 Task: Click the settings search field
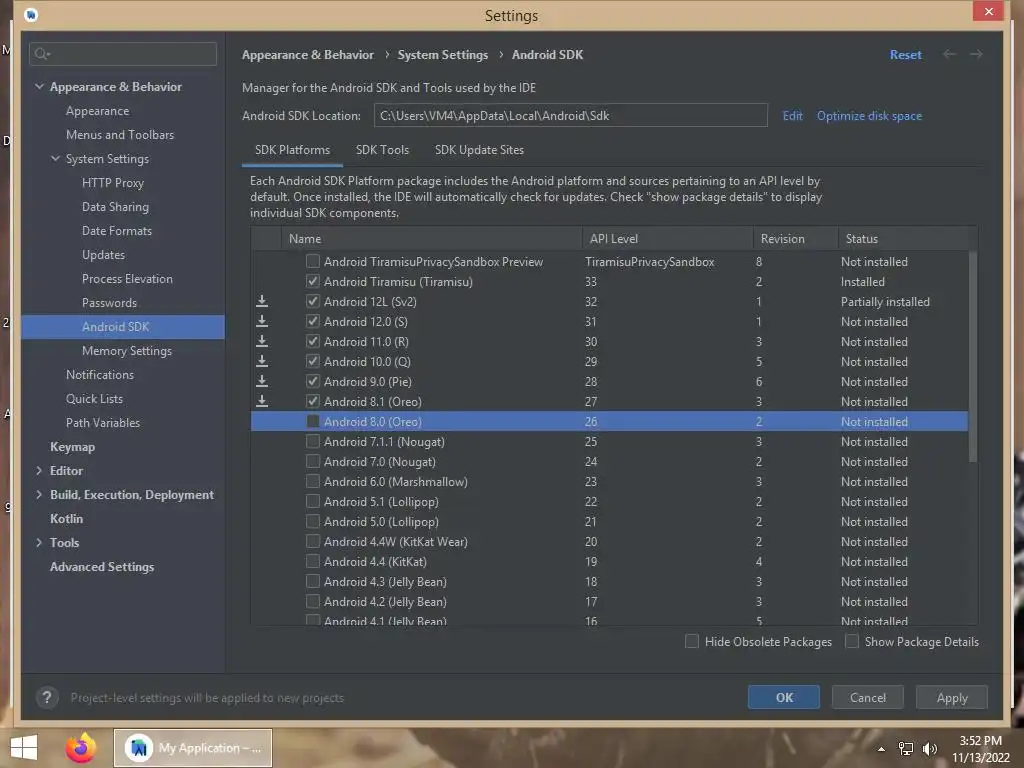123,54
